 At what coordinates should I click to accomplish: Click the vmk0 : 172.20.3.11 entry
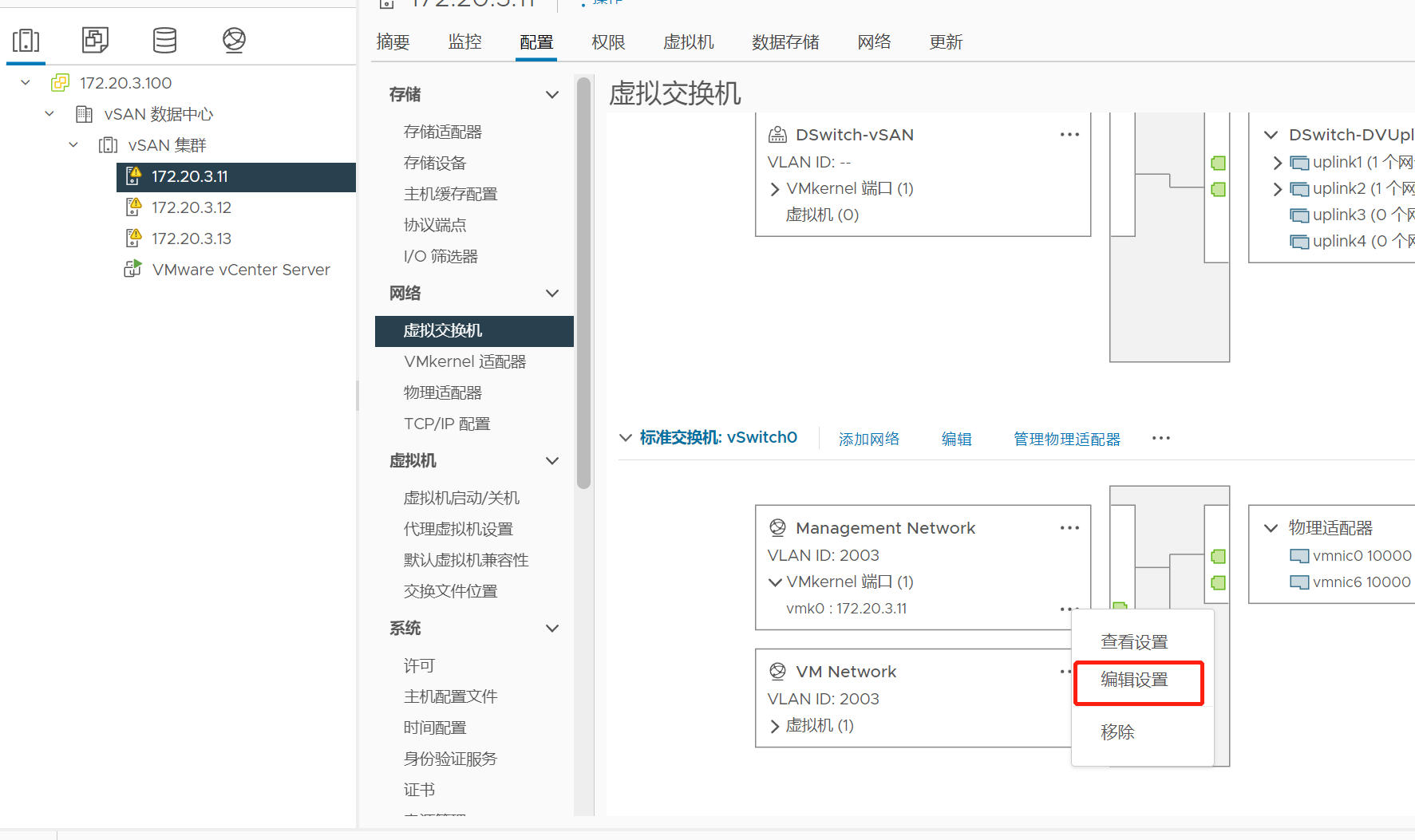(x=846, y=609)
